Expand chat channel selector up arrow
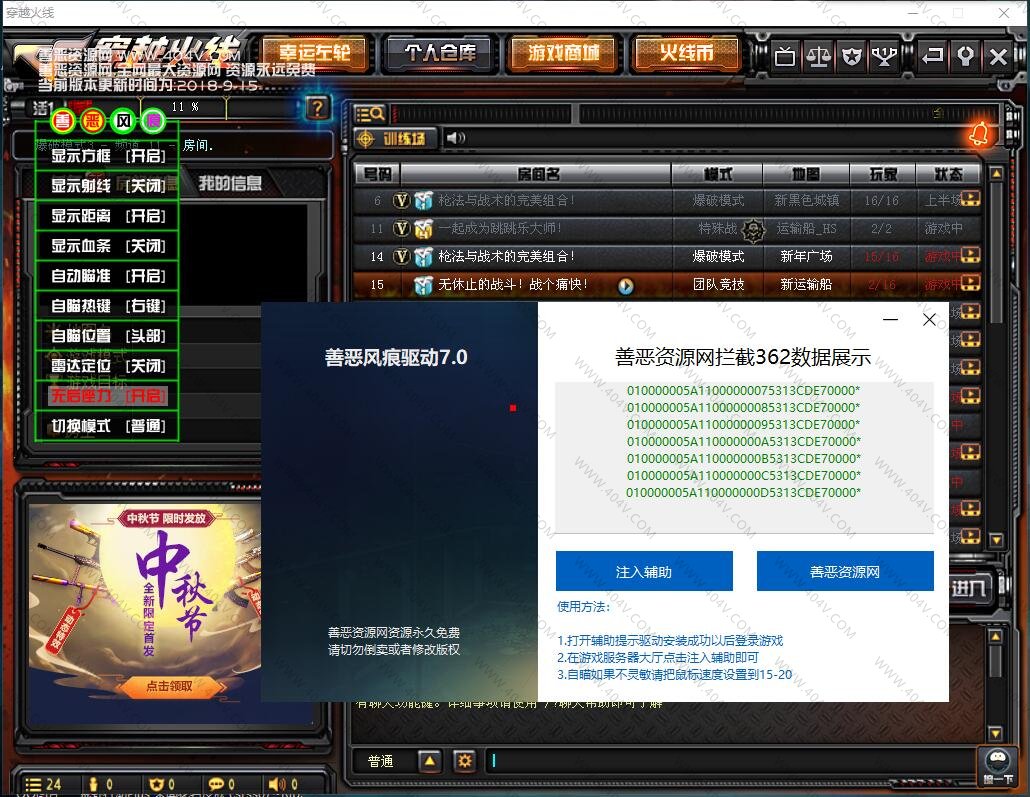Screen dimensions: 1030x797 click(x=429, y=761)
